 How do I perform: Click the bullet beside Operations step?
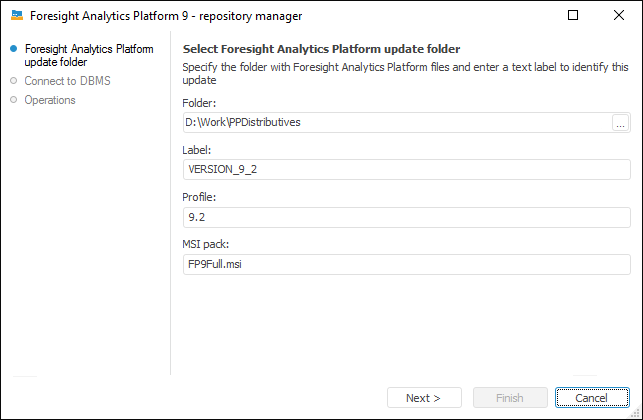click(14, 100)
